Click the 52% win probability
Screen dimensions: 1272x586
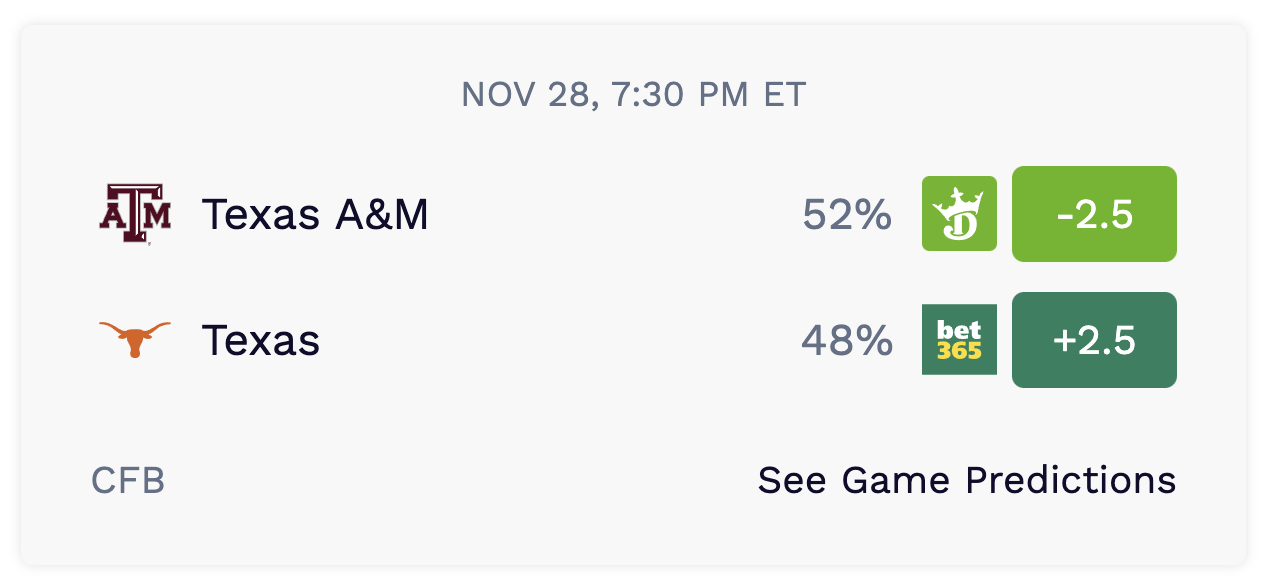[847, 214]
